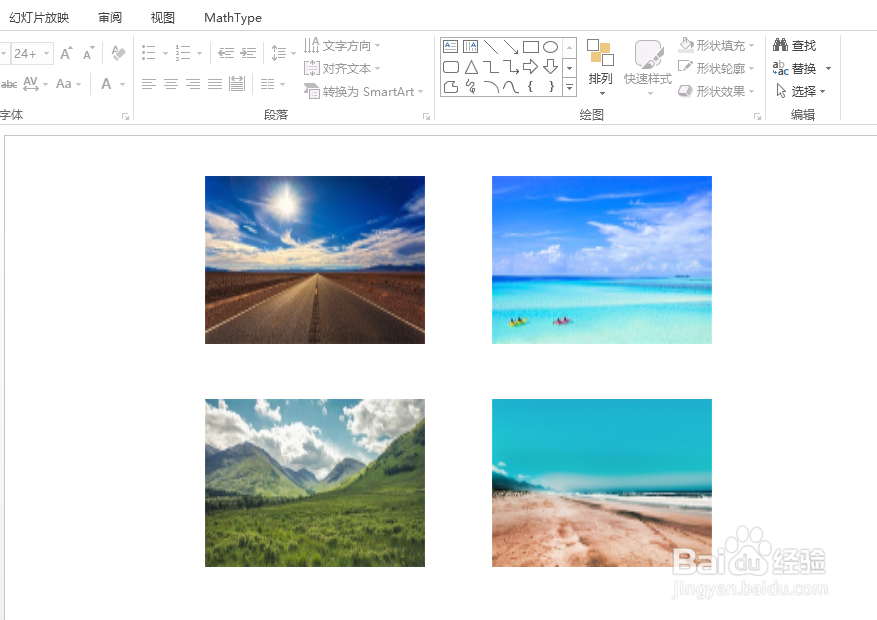Open the 审阅 (Review) tab
The height and width of the screenshot is (620, 877).
[109, 17]
